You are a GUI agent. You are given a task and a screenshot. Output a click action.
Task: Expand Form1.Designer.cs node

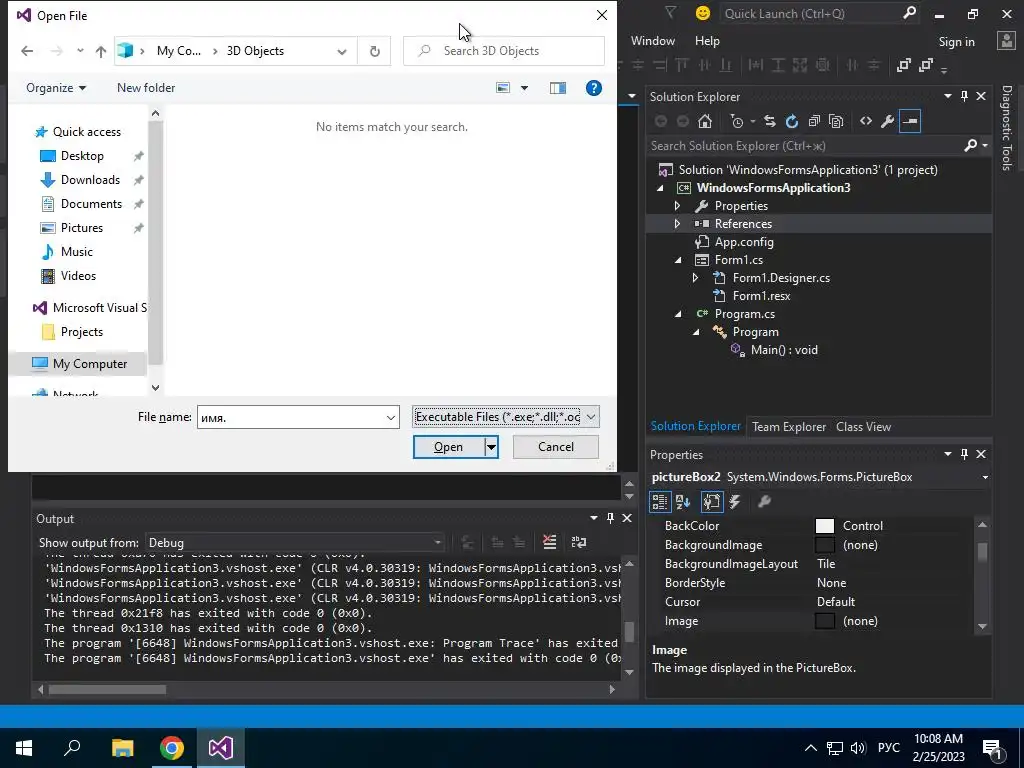[696, 278]
